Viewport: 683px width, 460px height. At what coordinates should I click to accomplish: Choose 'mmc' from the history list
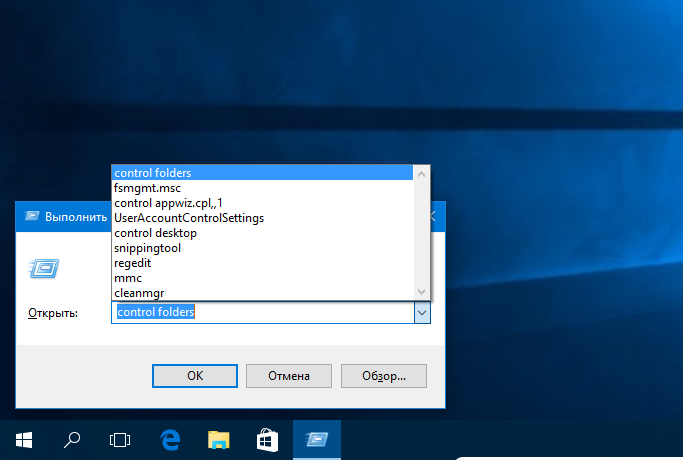pos(262,278)
